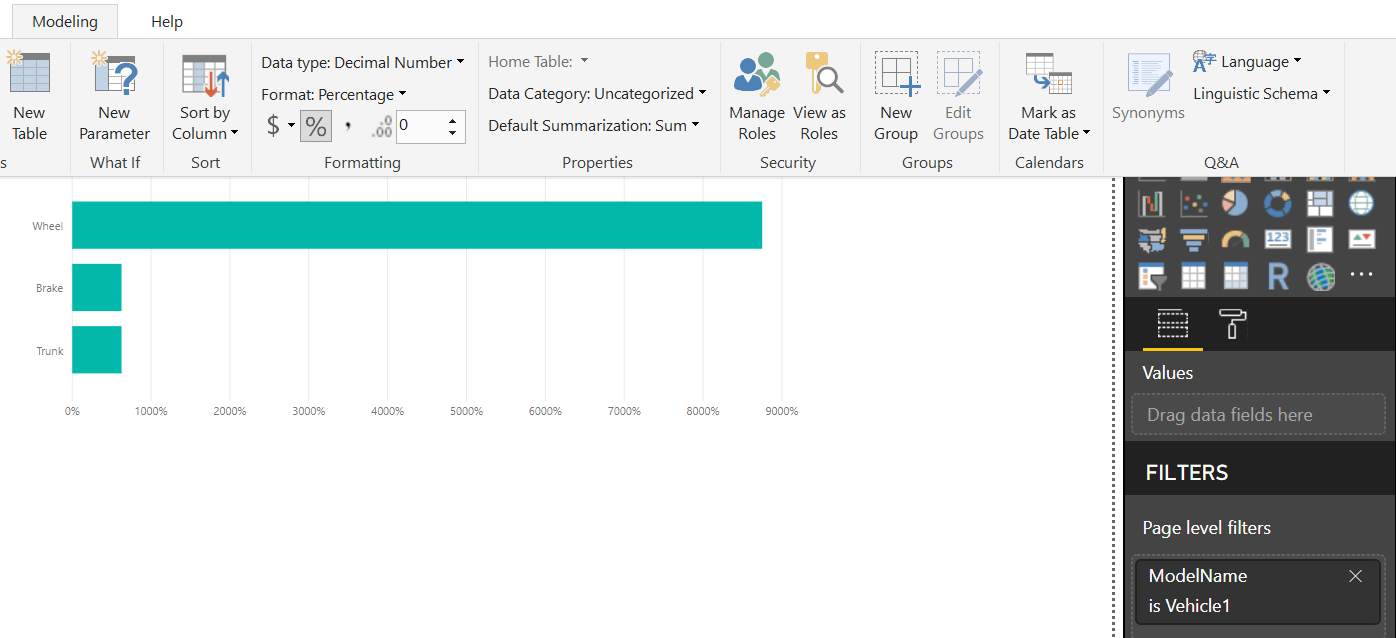1396x638 pixels.
Task: Select the Pie chart visualization
Action: tap(1235, 203)
